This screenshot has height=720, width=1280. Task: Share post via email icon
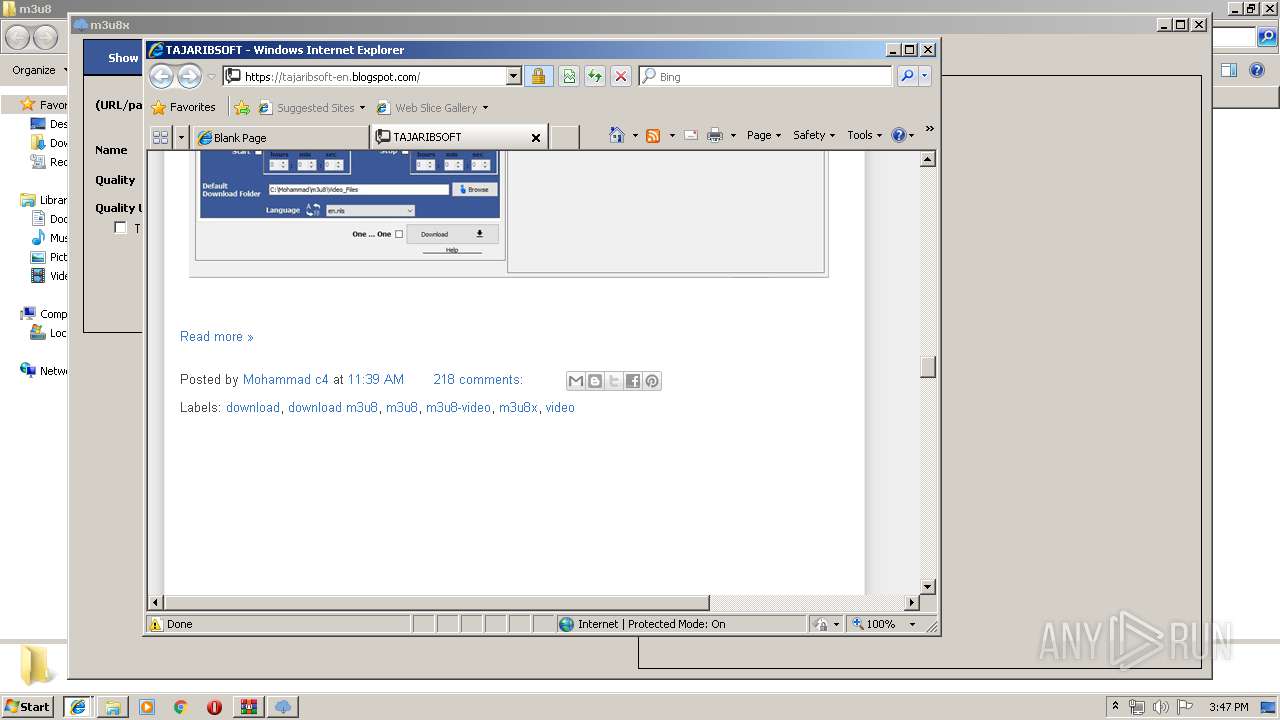(576, 381)
